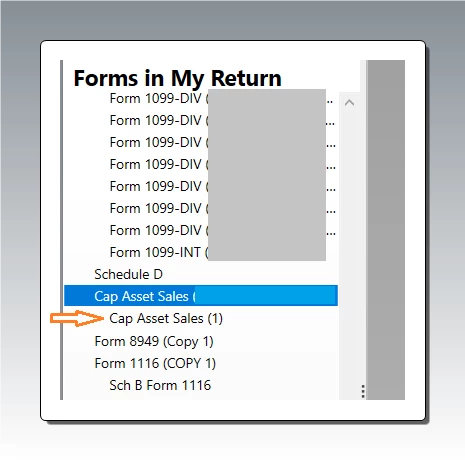Open Form 1116 (COPY 1)
This screenshot has height=460, width=465.
pos(155,363)
